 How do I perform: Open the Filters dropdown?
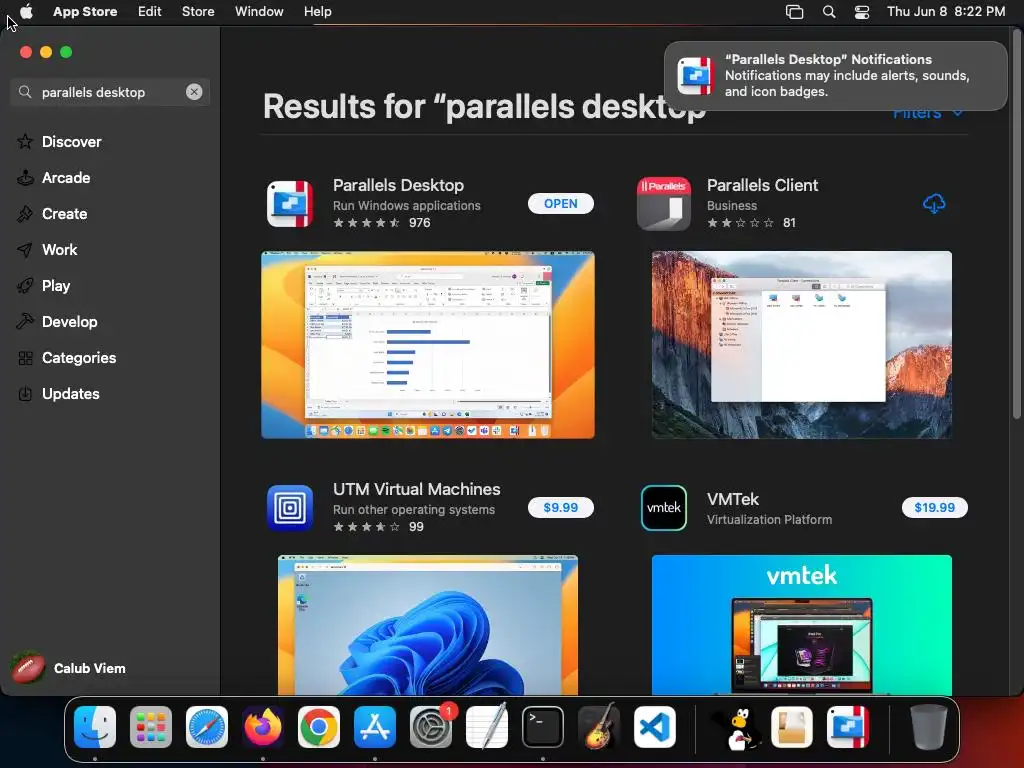927,113
